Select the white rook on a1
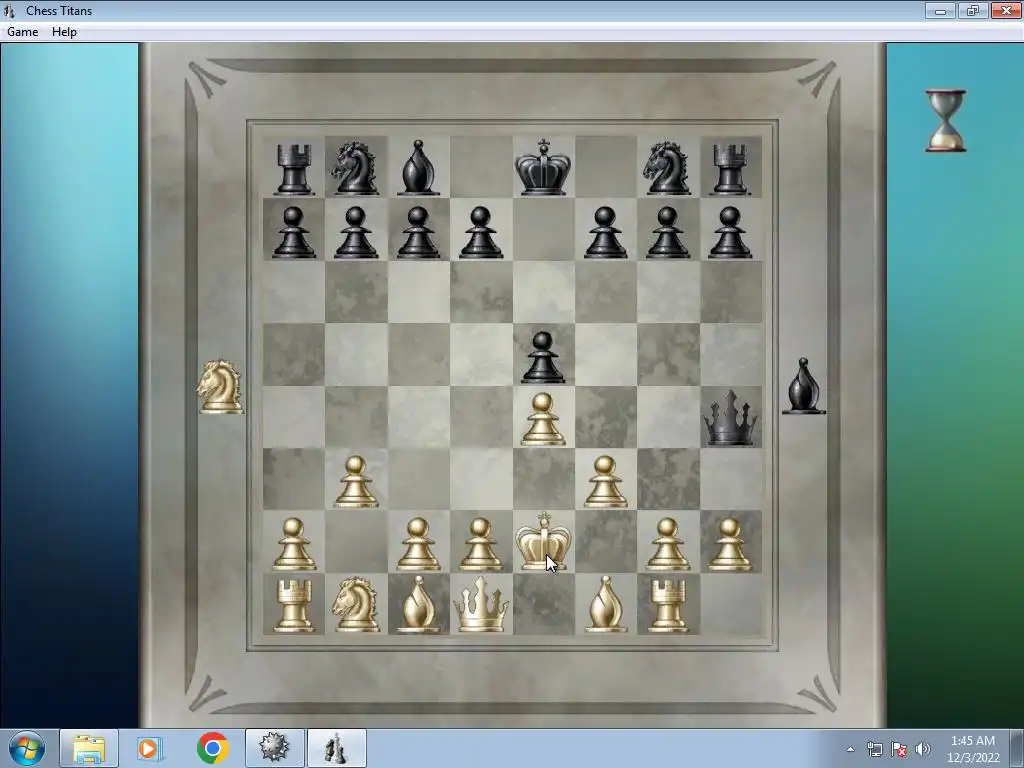1024x768 pixels. point(293,606)
